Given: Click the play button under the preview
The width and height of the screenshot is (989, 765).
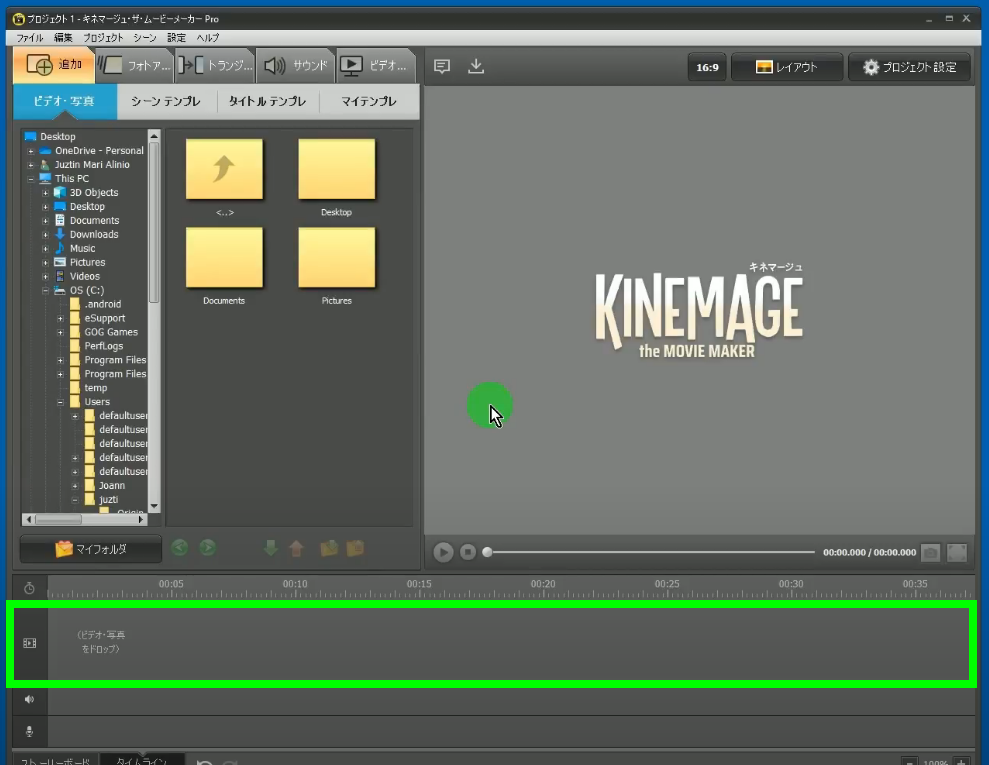Looking at the screenshot, I should pos(443,552).
